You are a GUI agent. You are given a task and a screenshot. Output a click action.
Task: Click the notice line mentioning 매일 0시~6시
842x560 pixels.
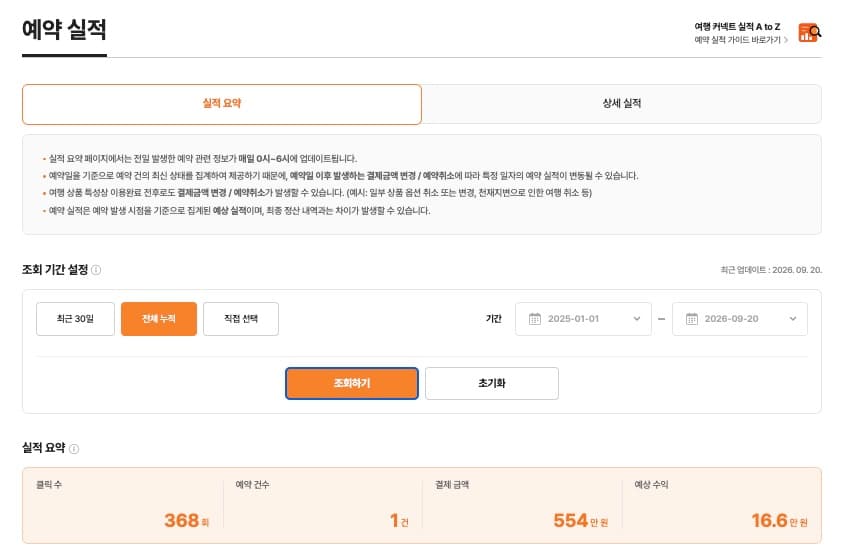pyautogui.click(x=203, y=158)
